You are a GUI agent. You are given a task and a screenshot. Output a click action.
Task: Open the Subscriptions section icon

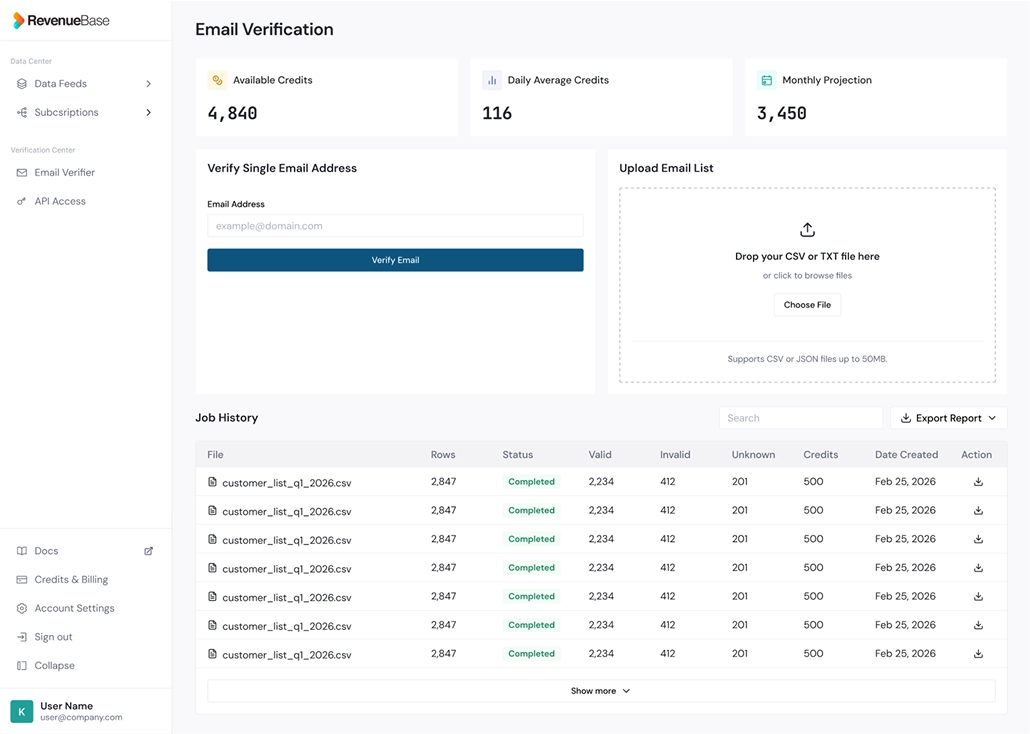click(20, 112)
